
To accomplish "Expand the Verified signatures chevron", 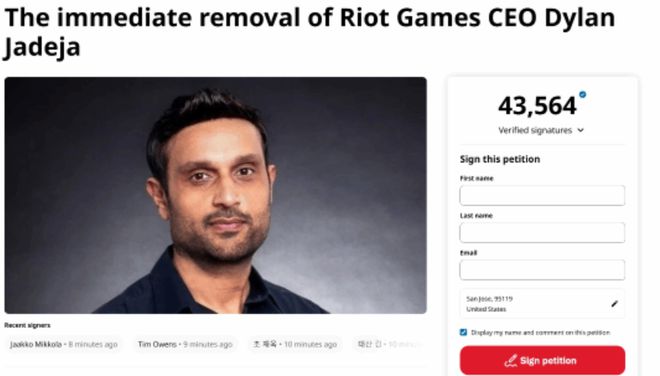I will click(580, 131).
